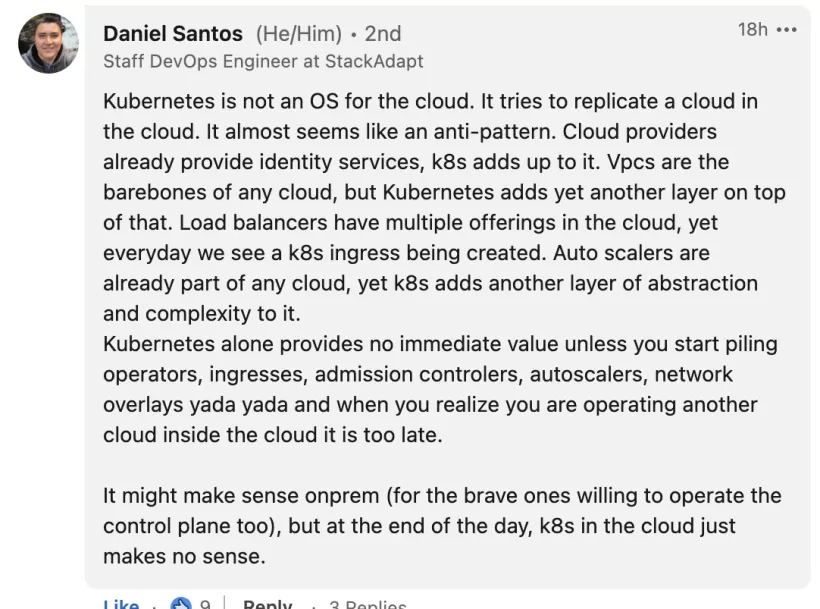Viewport: 820px width, 609px height.
Task: Open Daniel Santos's profile via his name
Action: 172,33
